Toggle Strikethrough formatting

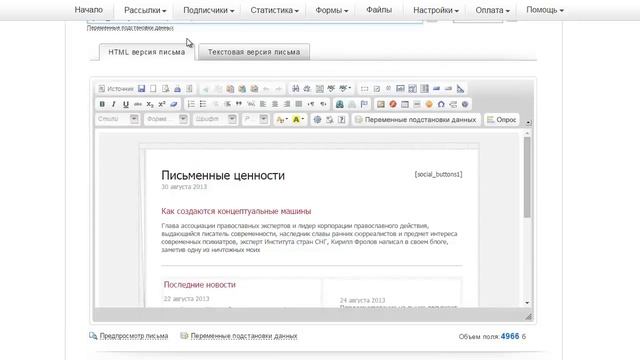[138, 104]
